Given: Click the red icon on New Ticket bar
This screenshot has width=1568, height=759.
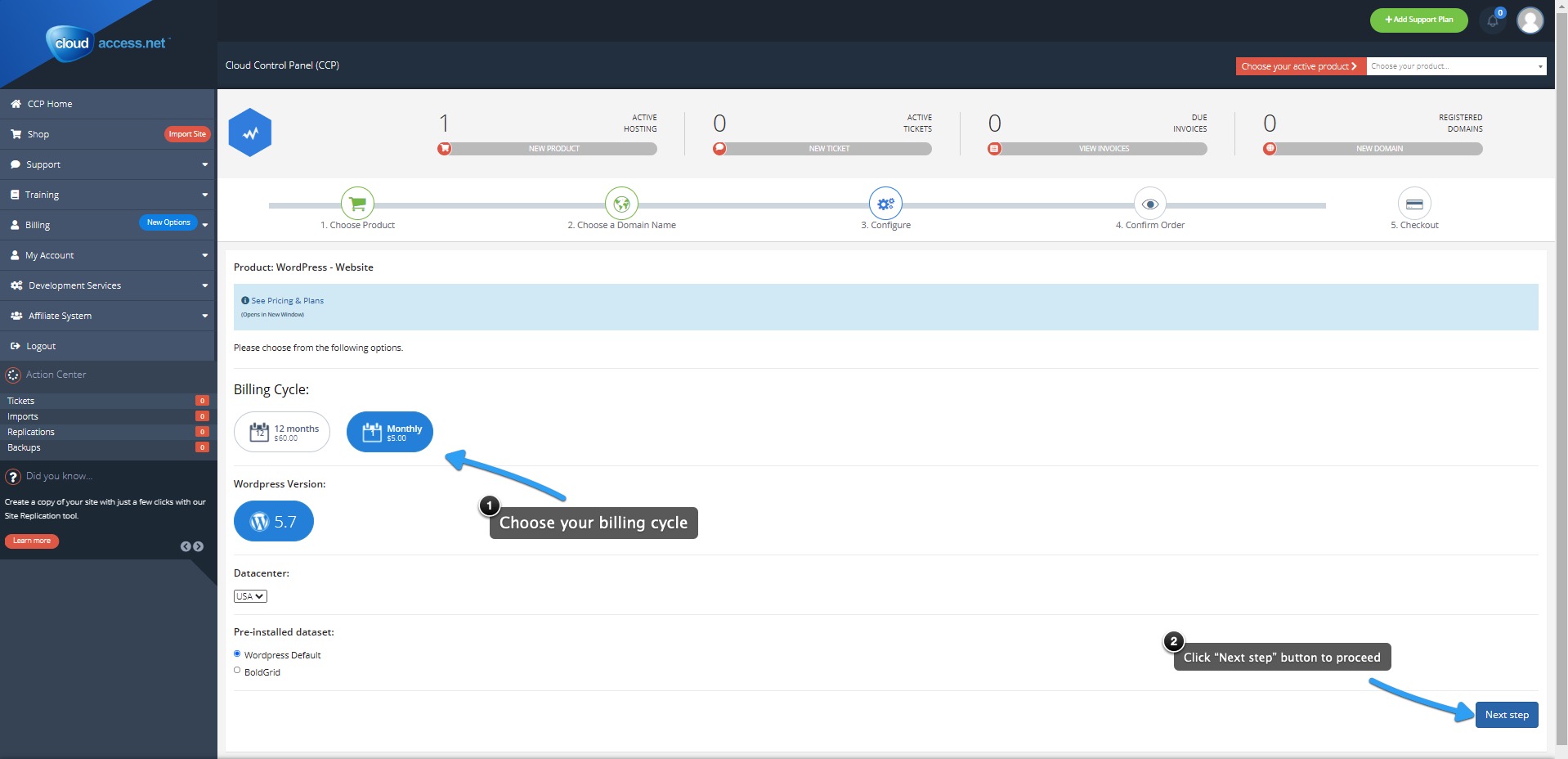Looking at the screenshot, I should (x=719, y=149).
